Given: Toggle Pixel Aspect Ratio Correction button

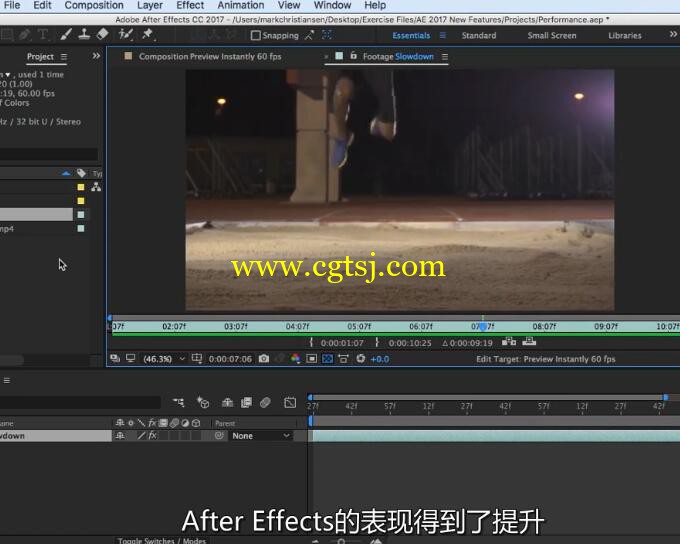Looking at the screenshot, I should [343, 359].
